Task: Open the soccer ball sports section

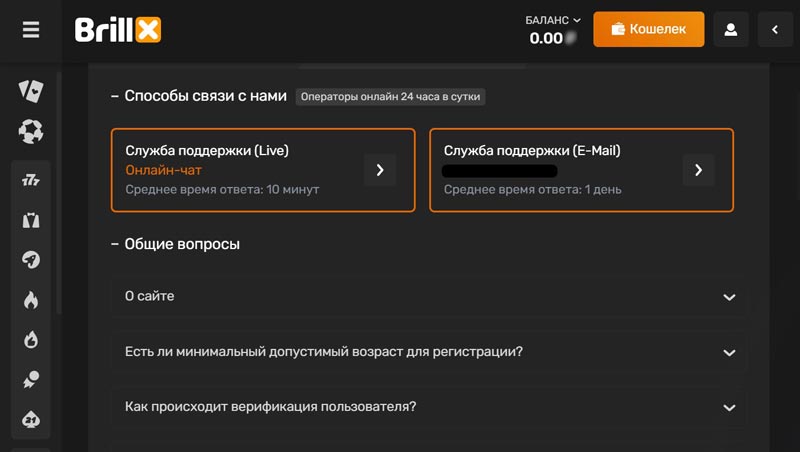Action: [x=31, y=131]
